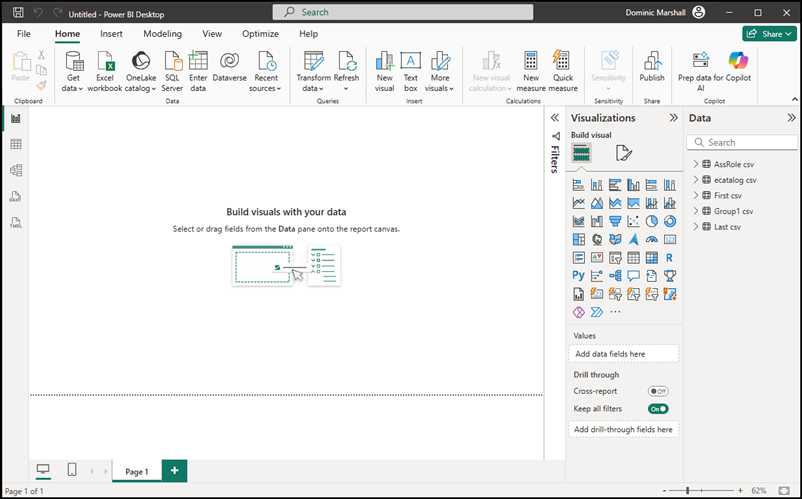Open the Modeling ribbon tab

click(x=162, y=34)
